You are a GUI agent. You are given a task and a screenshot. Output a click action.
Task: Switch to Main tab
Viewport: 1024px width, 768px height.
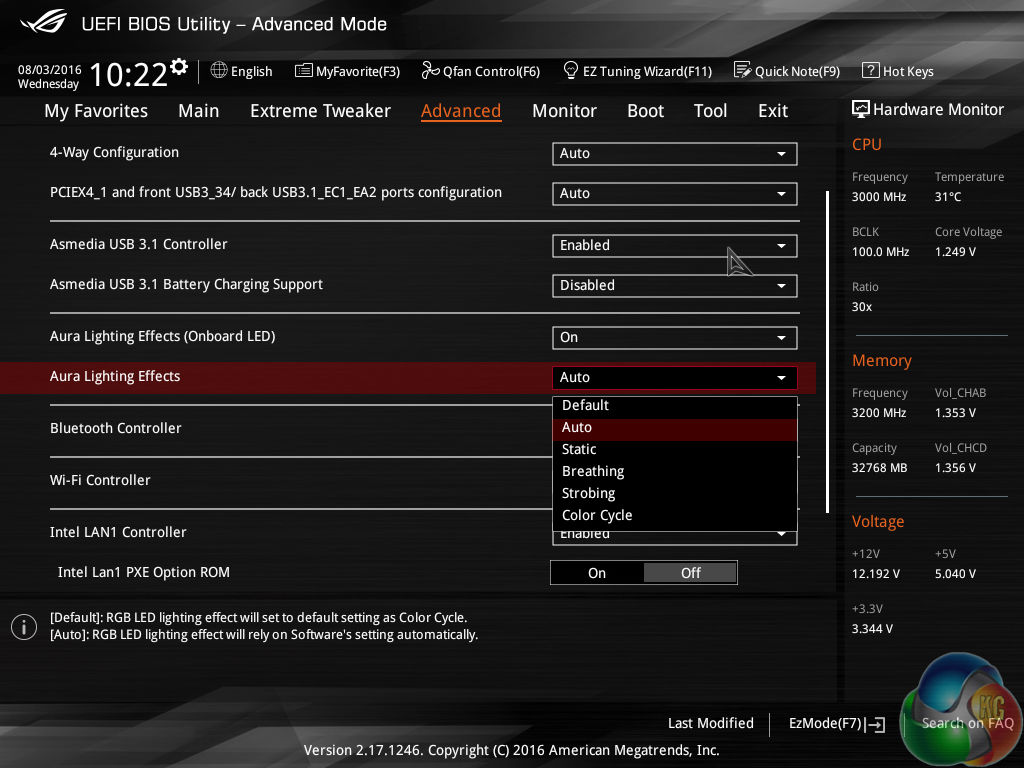pyautogui.click(x=199, y=111)
